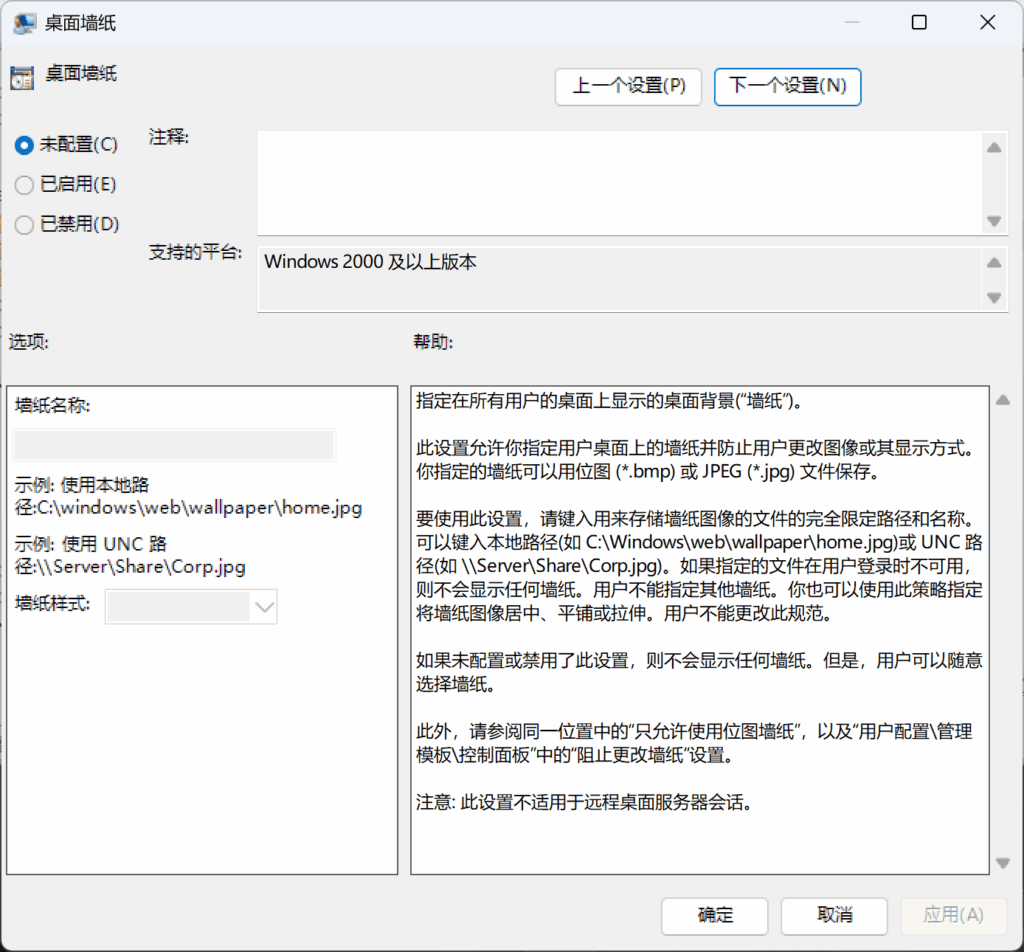Viewport: 1024px width, 952px height.
Task: Click the 帮助 panel scroll down arrow
Action: point(1003,862)
